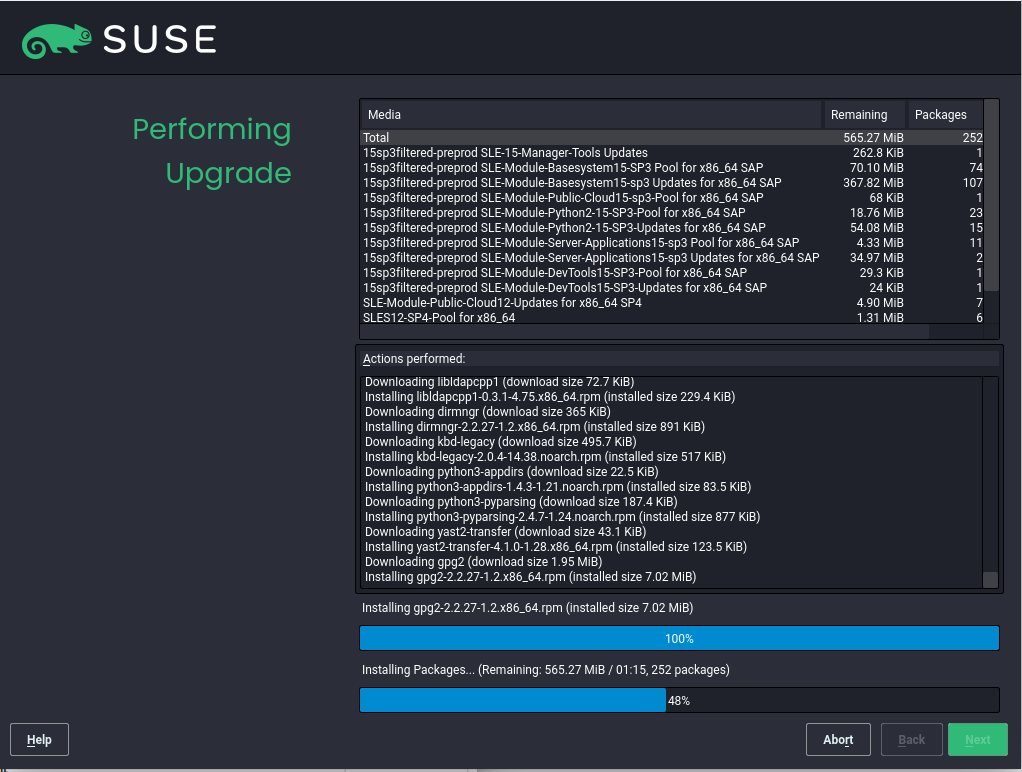
Task: Click the Next button
Action: [977, 739]
